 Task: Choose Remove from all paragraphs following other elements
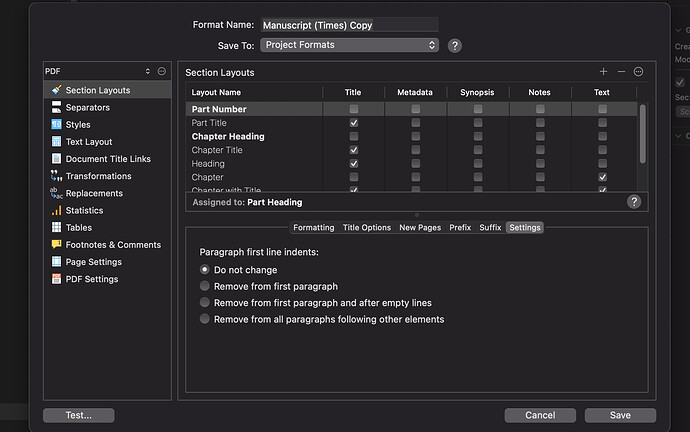coord(204,319)
